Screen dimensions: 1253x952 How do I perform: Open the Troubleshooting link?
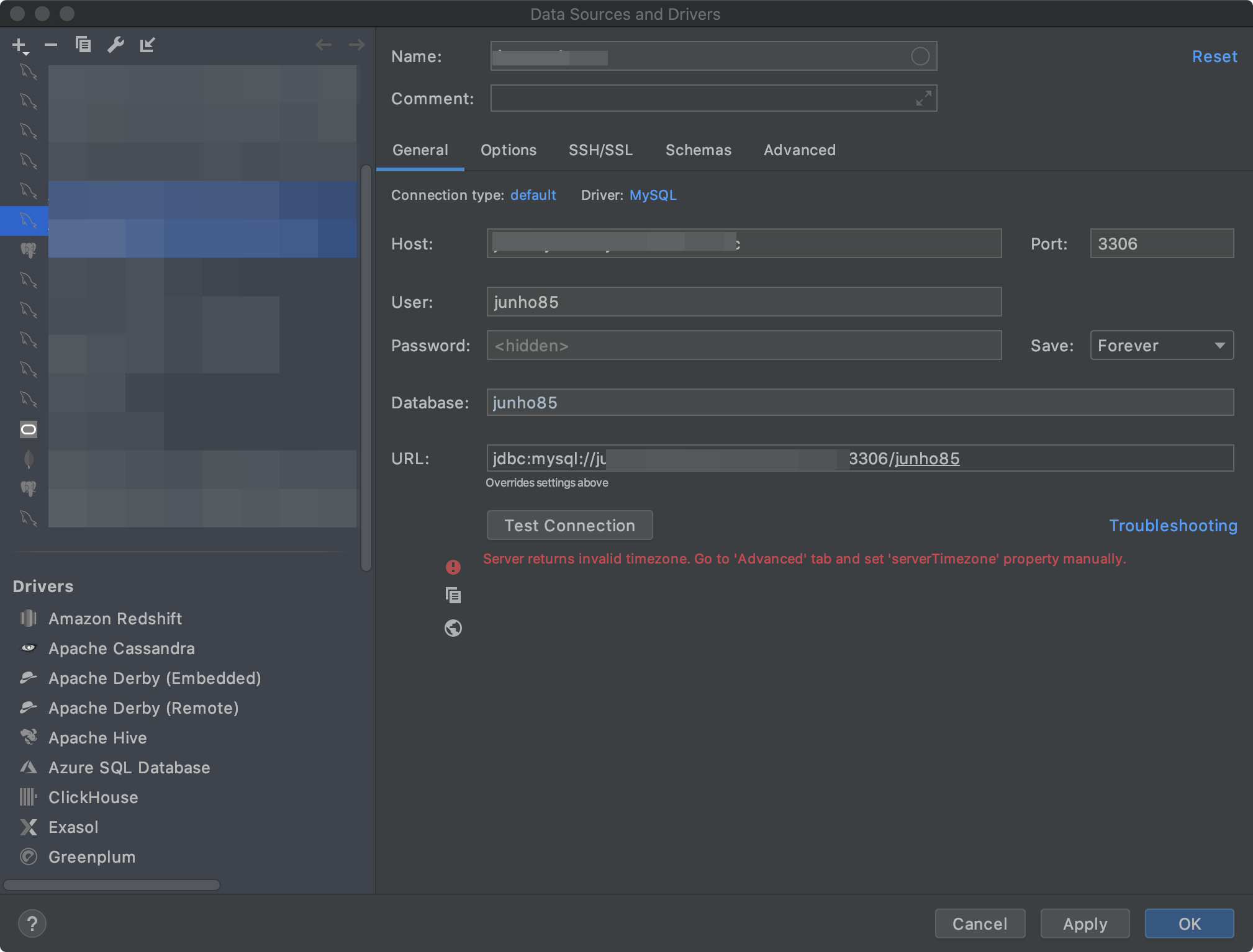(1173, 526)
